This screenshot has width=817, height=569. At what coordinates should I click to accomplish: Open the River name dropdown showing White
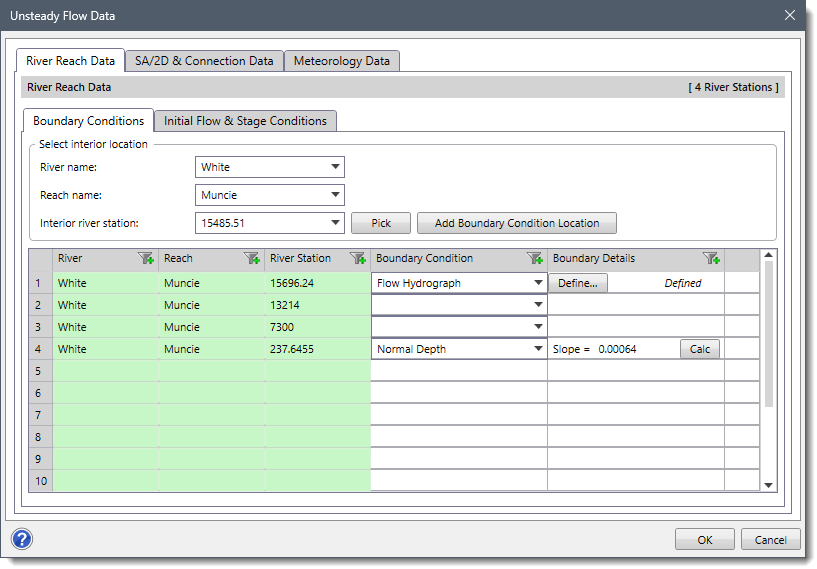tap(269, 167)
